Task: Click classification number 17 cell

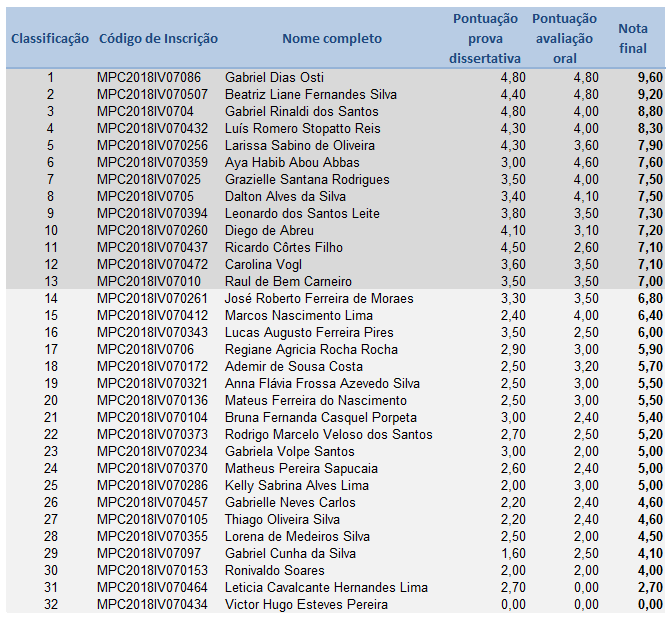Action: pyautogui.click(x=50, y=349)
